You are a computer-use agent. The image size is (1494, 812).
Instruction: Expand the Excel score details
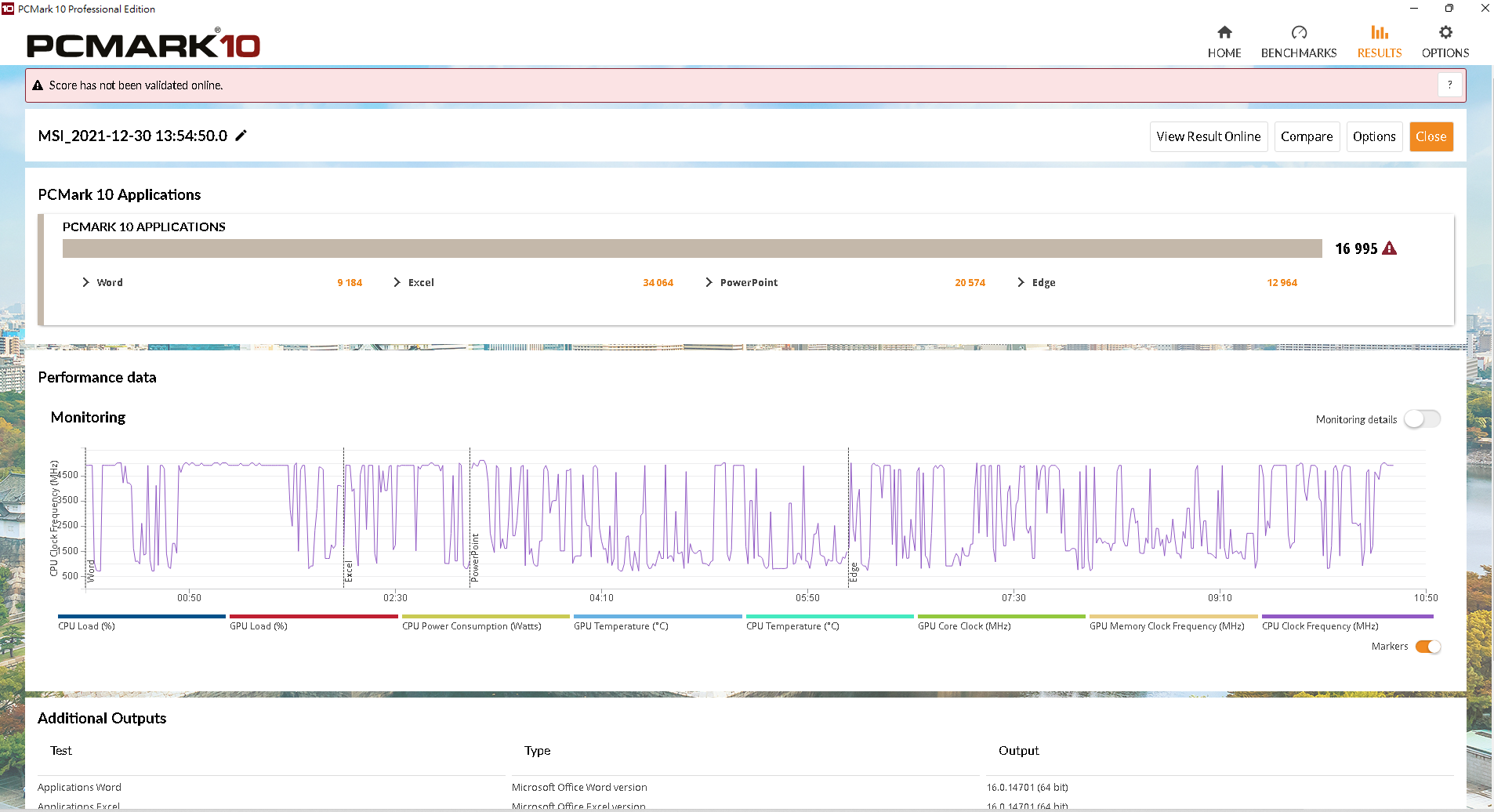(x=397, y=282)
